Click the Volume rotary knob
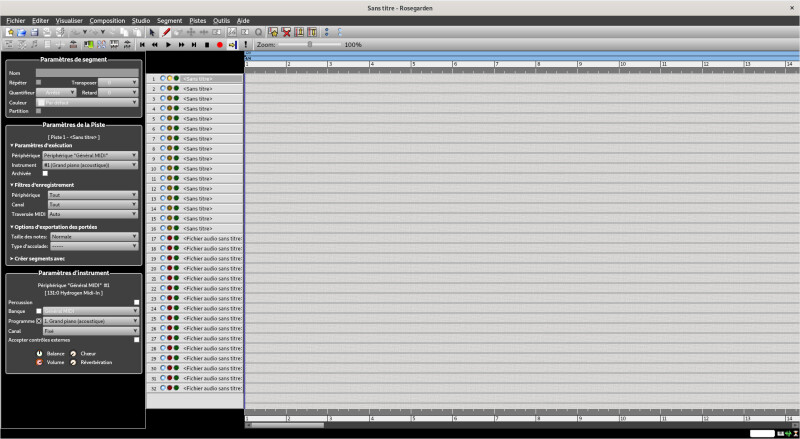The width and height of the screenshot is (800, 439). [39, 362]
